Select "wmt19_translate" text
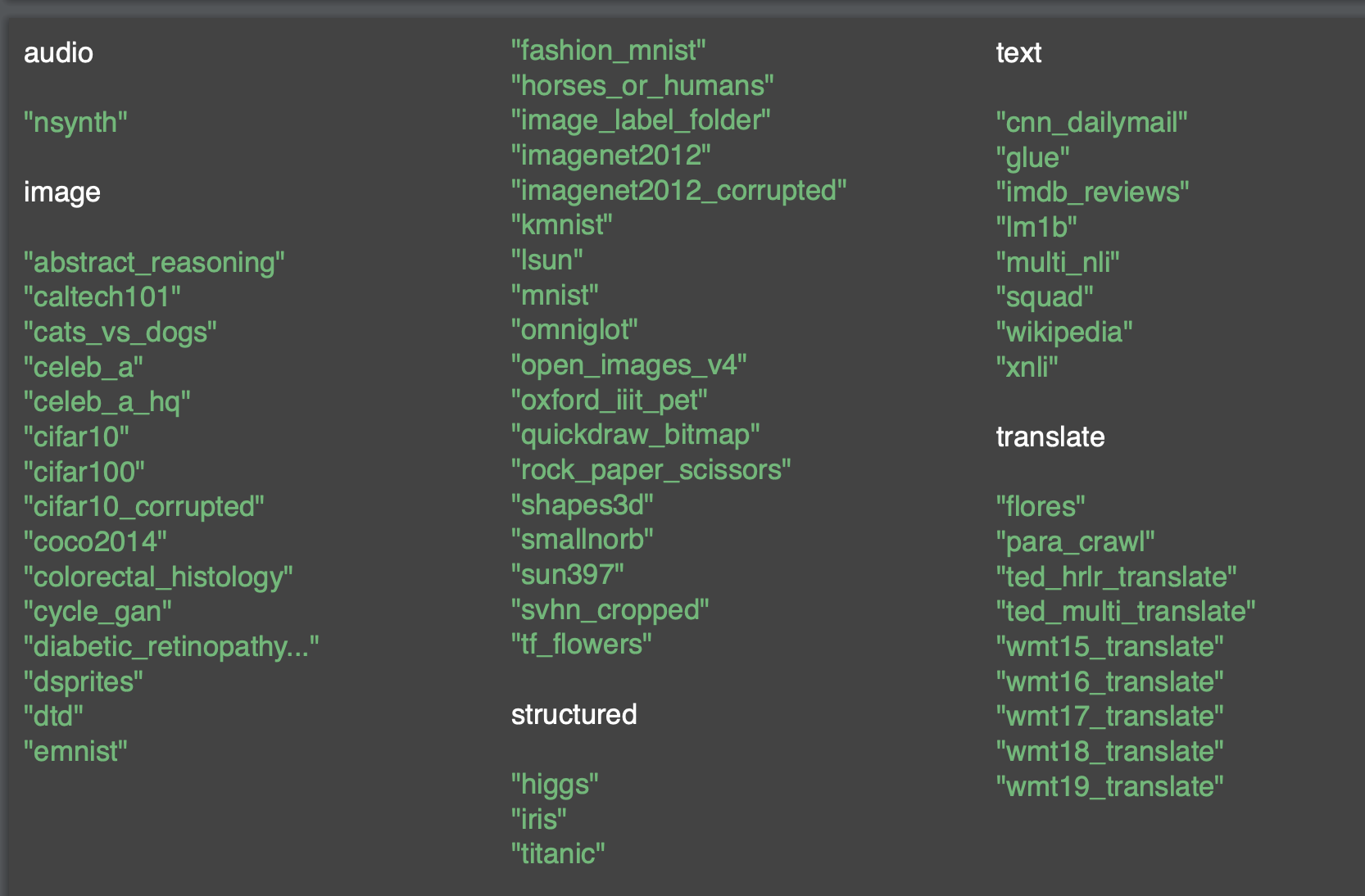The image size is (1365, 896). (x=1110, y=787)
